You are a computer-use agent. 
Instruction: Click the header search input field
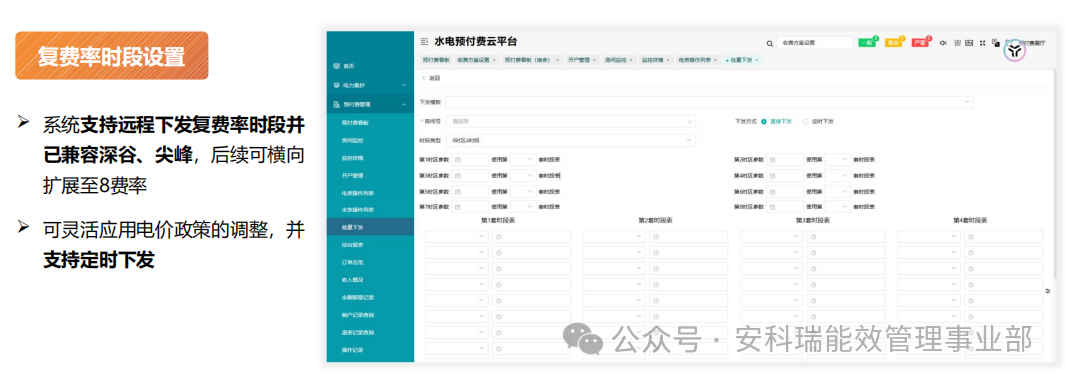(814, 43)
